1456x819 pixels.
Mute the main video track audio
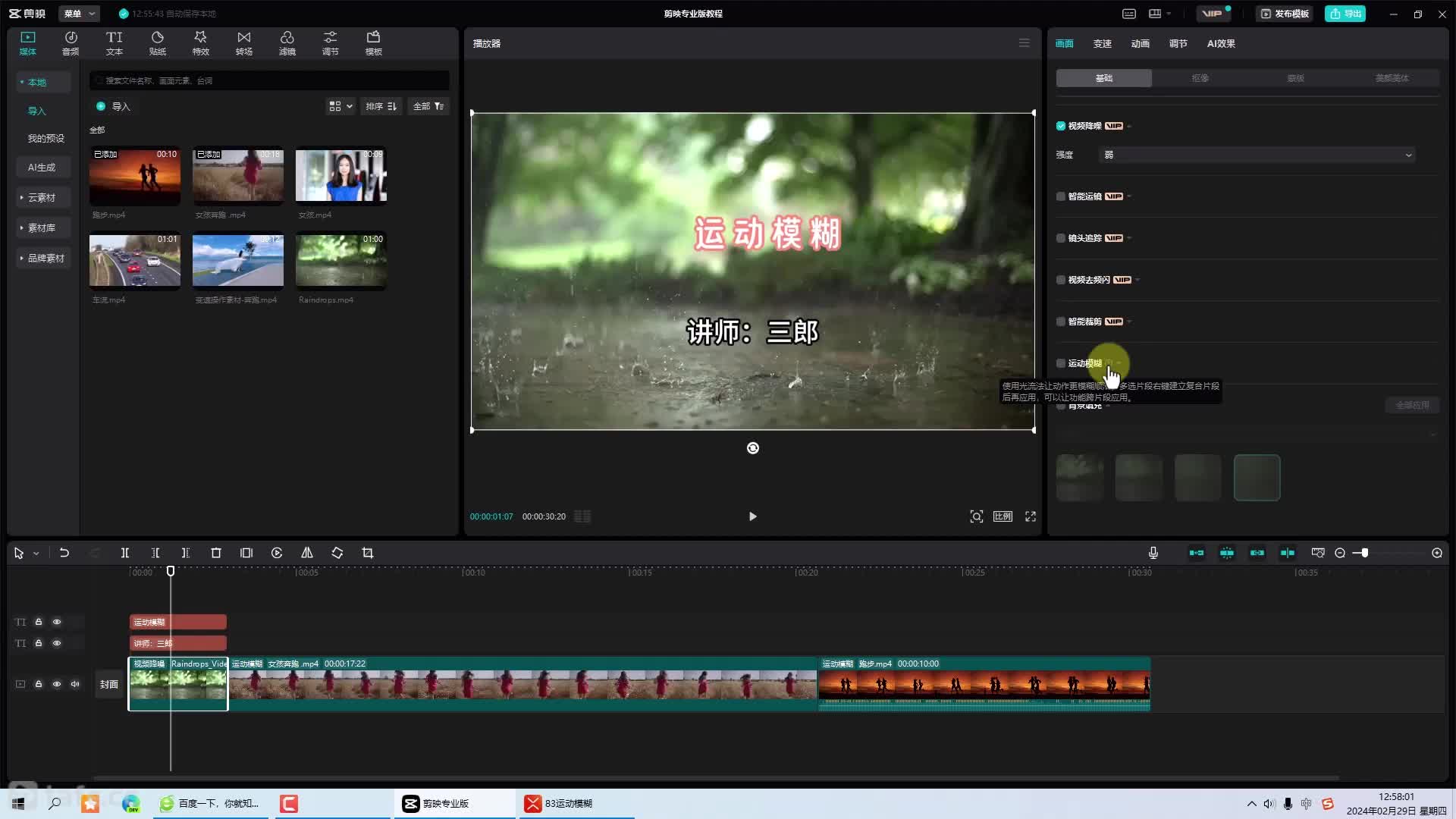75,684
